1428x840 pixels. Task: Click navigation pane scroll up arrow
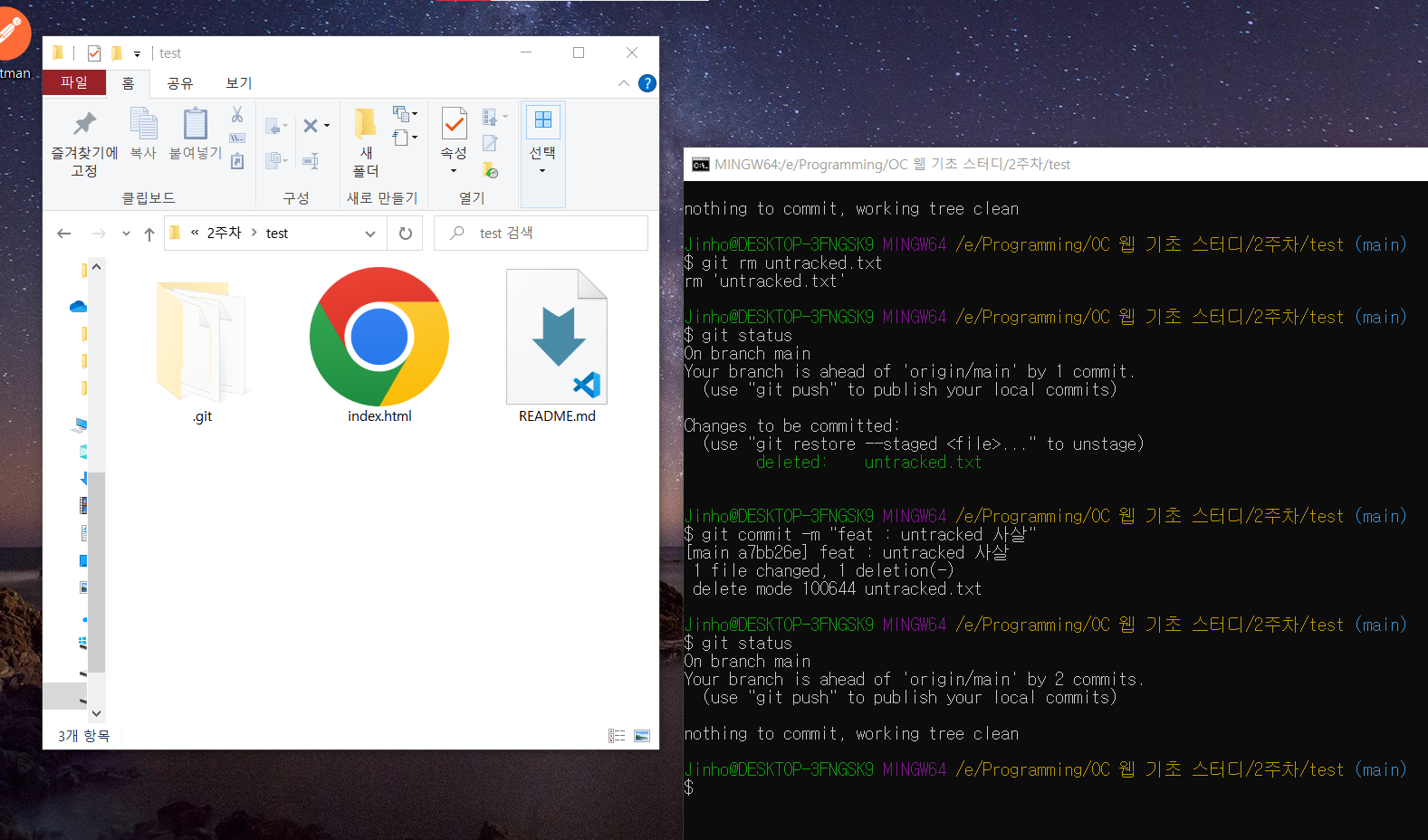coord(96,267)
